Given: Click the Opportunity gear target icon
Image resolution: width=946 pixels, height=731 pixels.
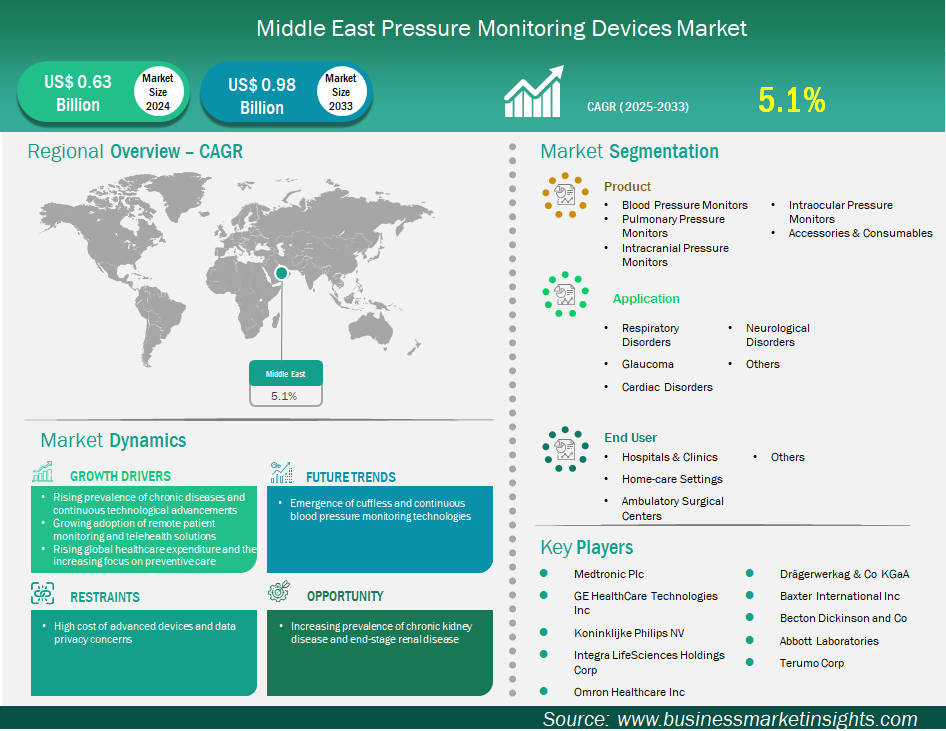Looking at the screenshot, I should pyautogui.click(x=279, y=592).
